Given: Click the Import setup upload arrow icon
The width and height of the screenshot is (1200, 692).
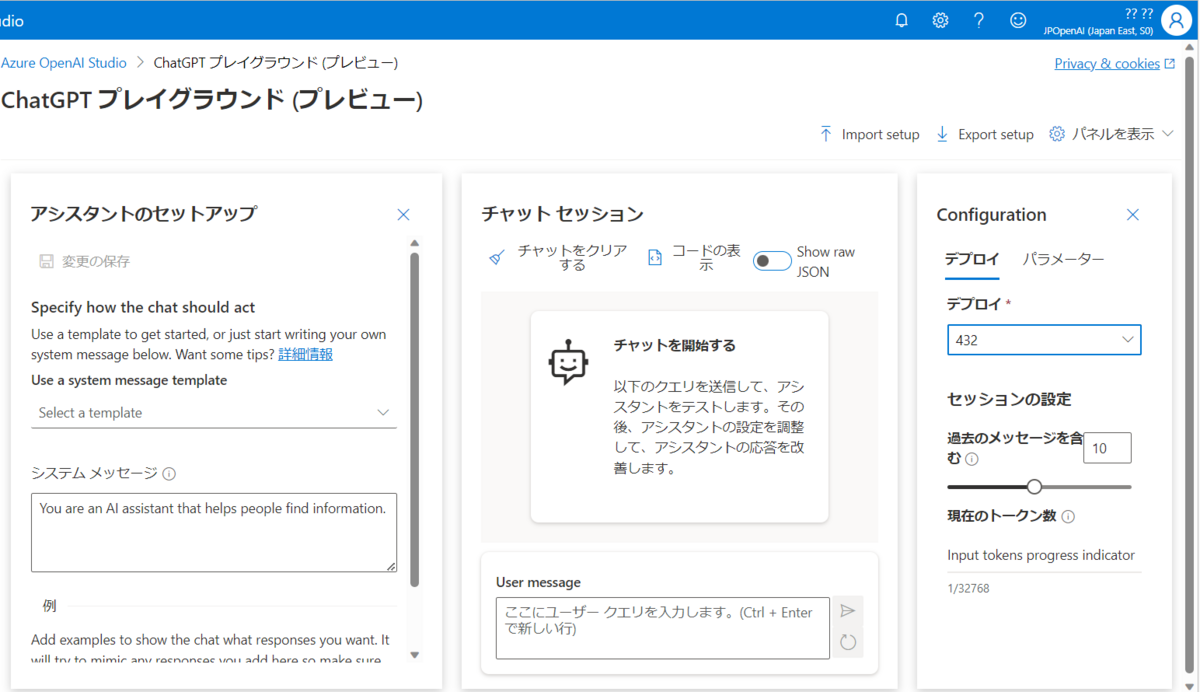Looking at the screenshot, I should 826,134.
